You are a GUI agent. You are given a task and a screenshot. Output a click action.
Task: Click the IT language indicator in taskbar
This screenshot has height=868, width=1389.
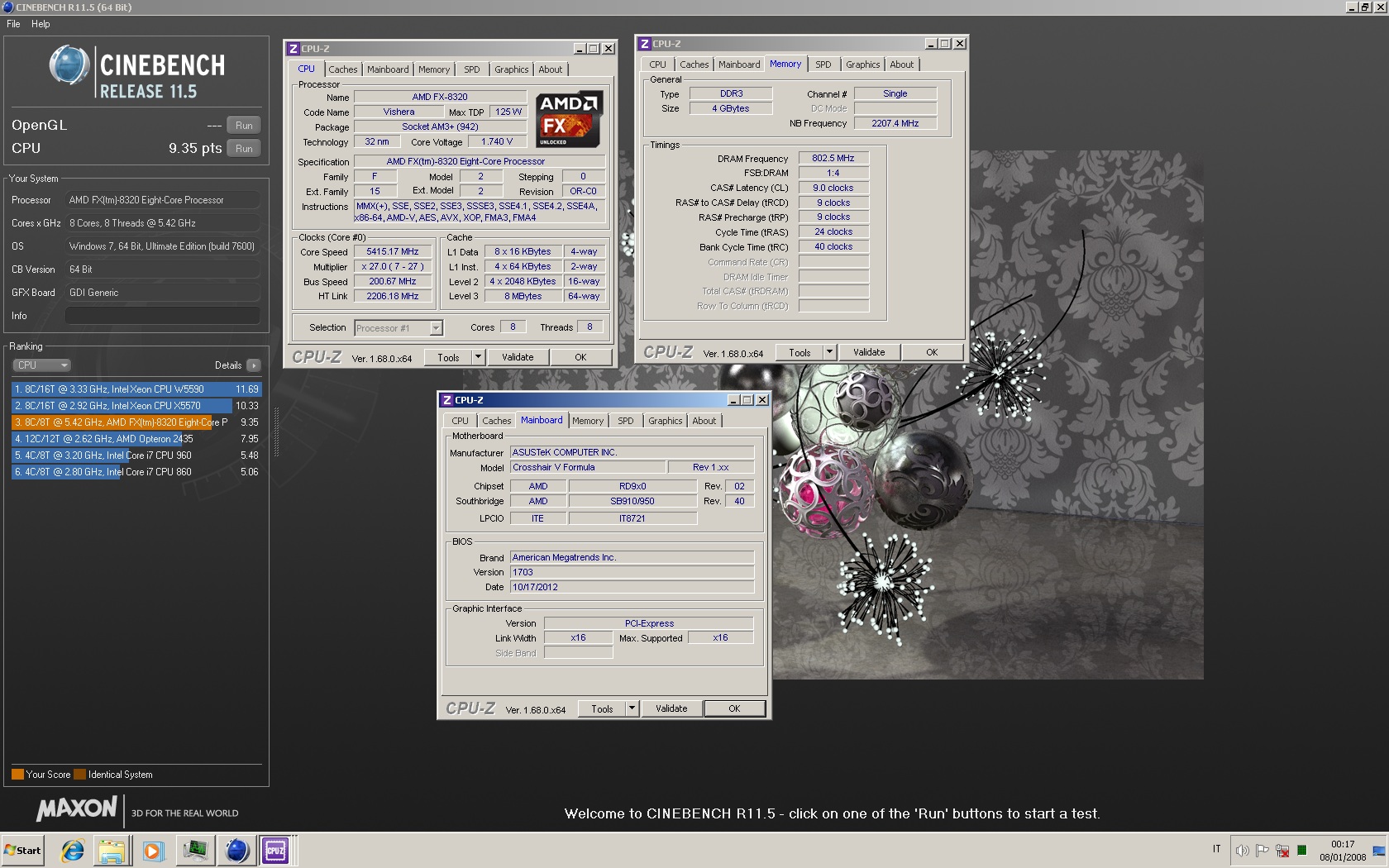[x=1217, y=849]
